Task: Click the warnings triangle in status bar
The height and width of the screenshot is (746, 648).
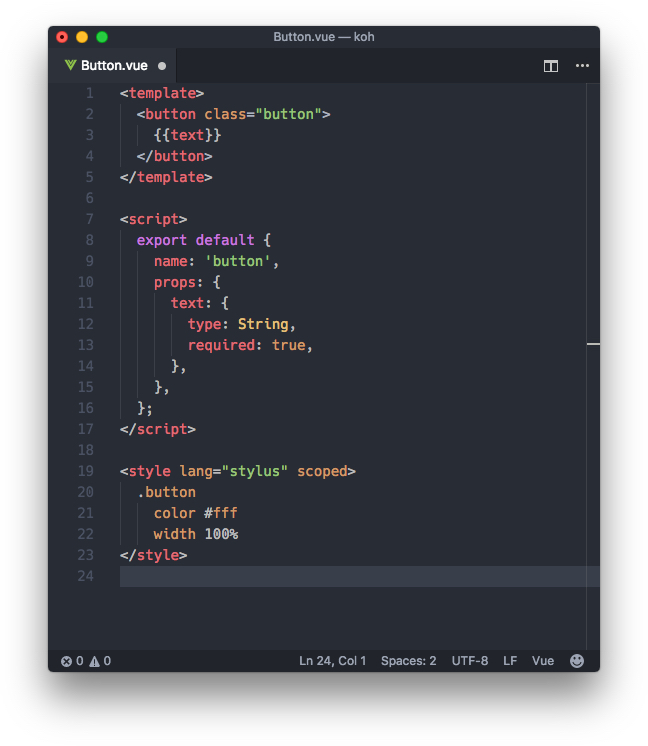Action: (94, 661)
